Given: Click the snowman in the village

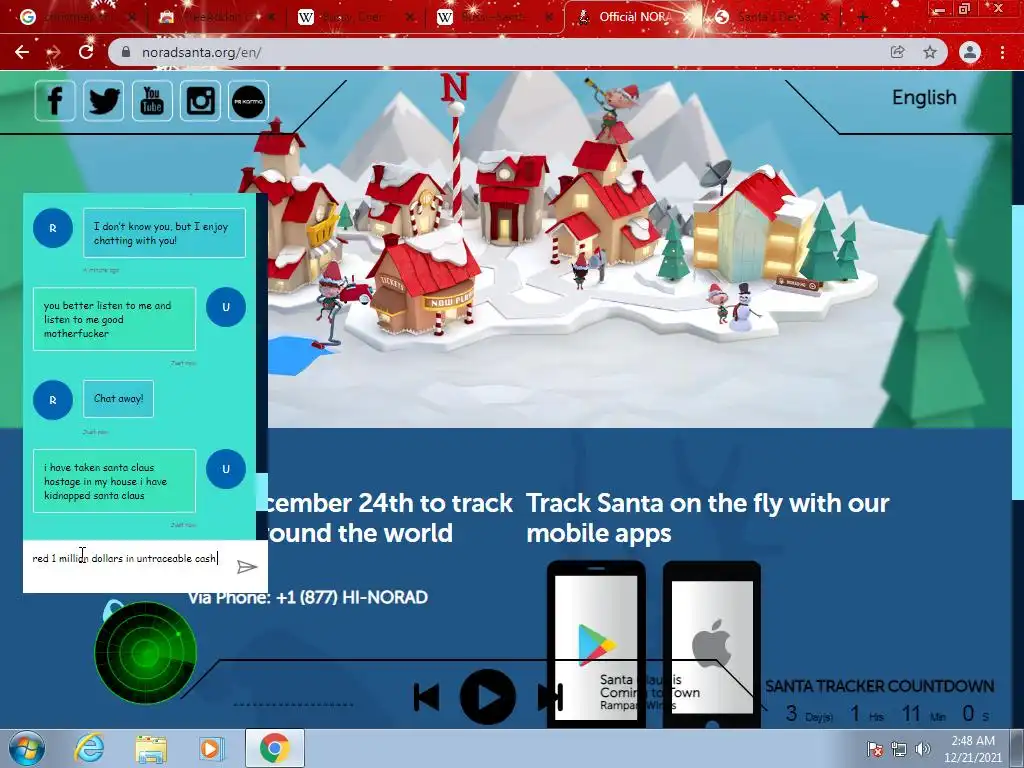Looking at the screenshot, I should [743, 308].
